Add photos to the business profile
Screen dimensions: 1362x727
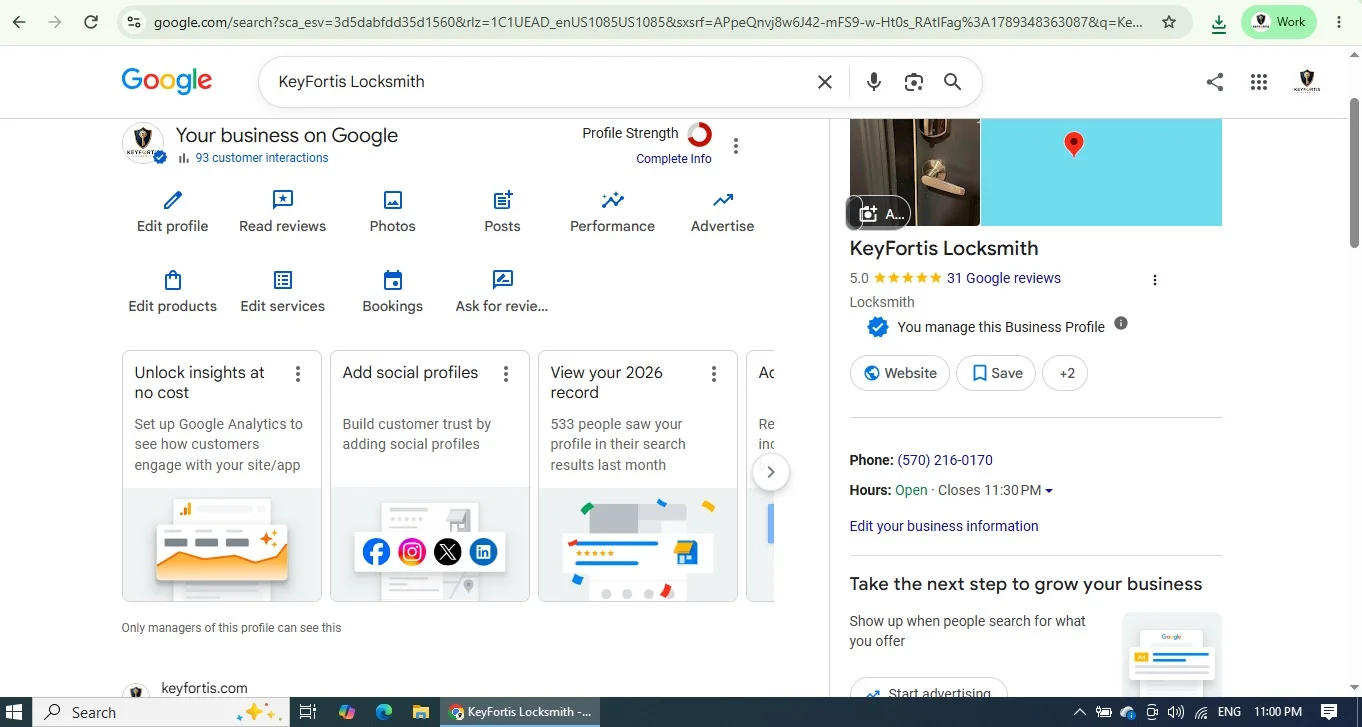pyautogui.click(x=879, y=213)
